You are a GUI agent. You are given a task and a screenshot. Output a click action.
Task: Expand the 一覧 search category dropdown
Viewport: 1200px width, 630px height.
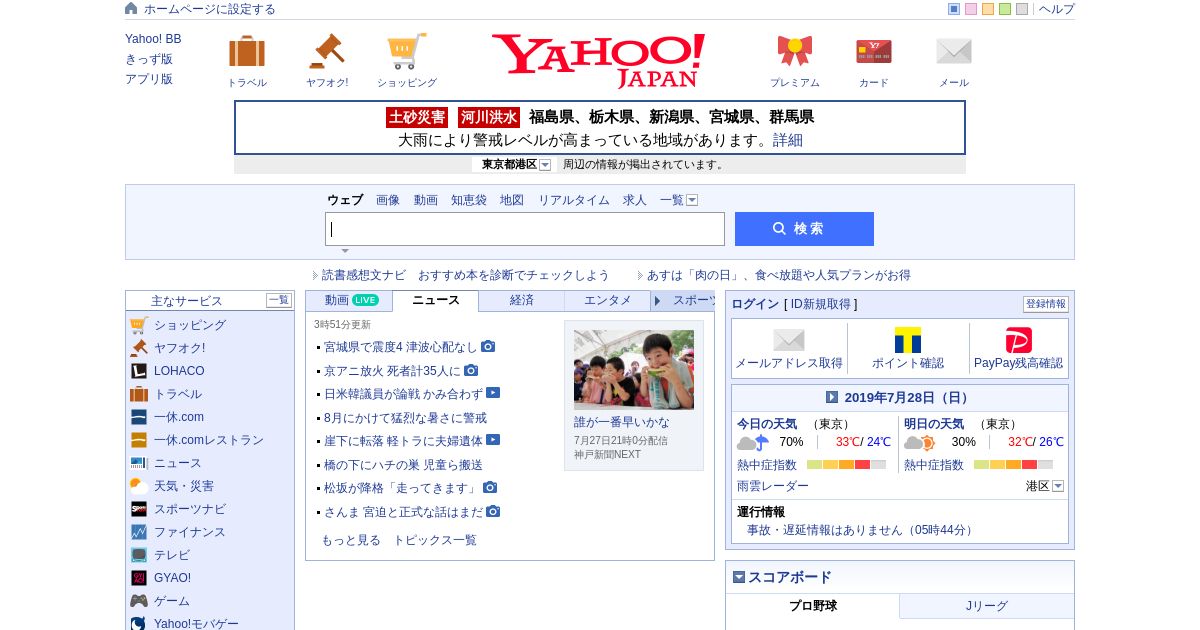click(x=692, y=200)
